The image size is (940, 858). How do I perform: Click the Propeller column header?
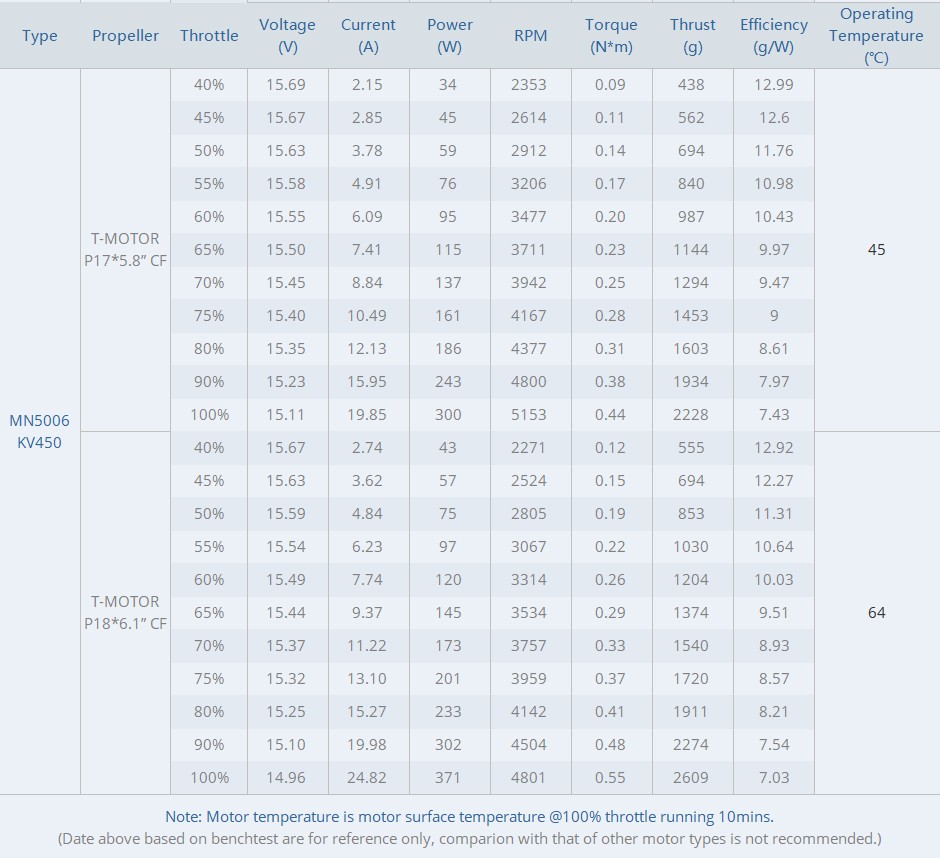(x=125, y=35)
